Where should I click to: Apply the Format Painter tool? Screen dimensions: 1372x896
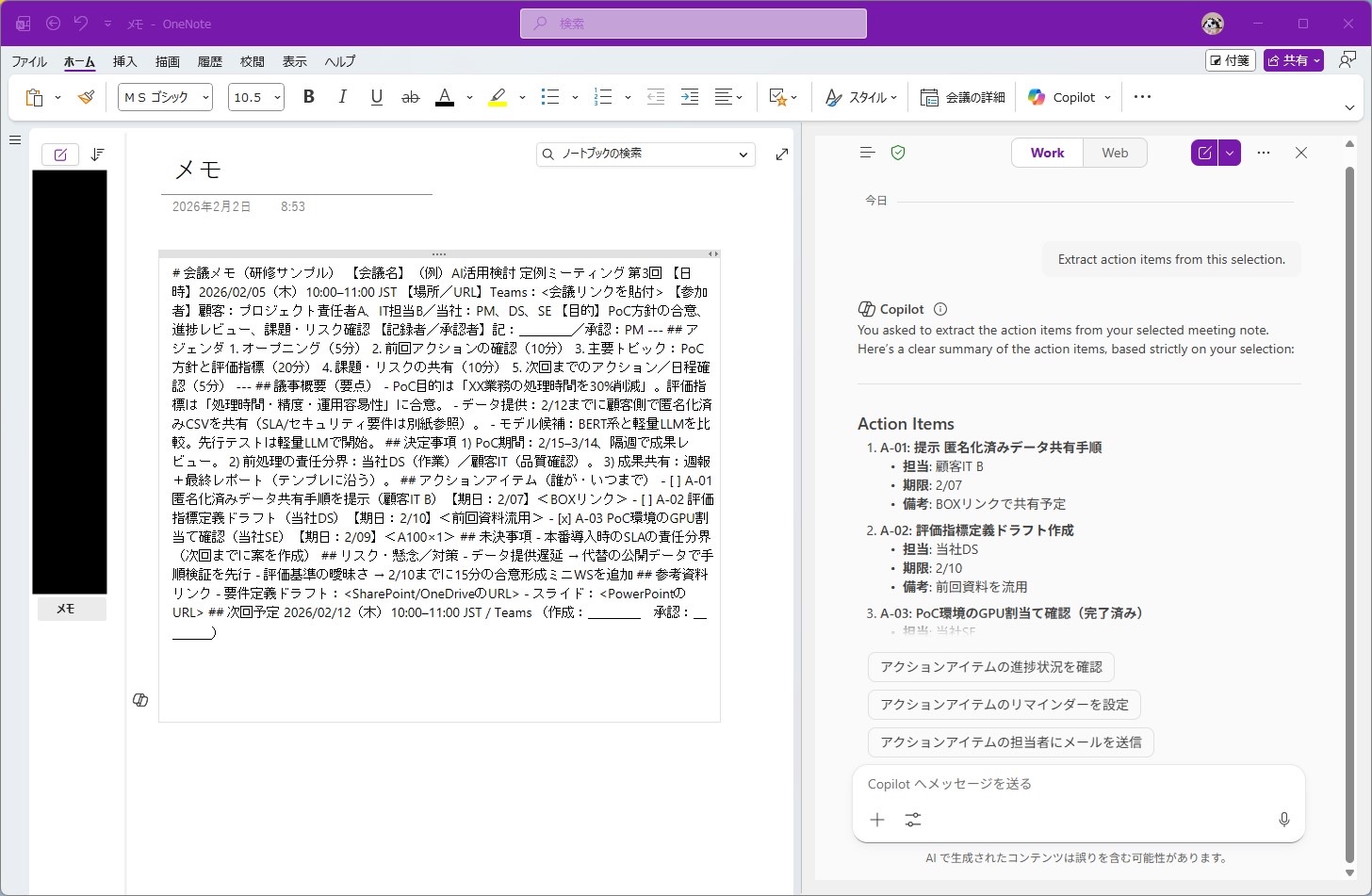coord(86,96)
